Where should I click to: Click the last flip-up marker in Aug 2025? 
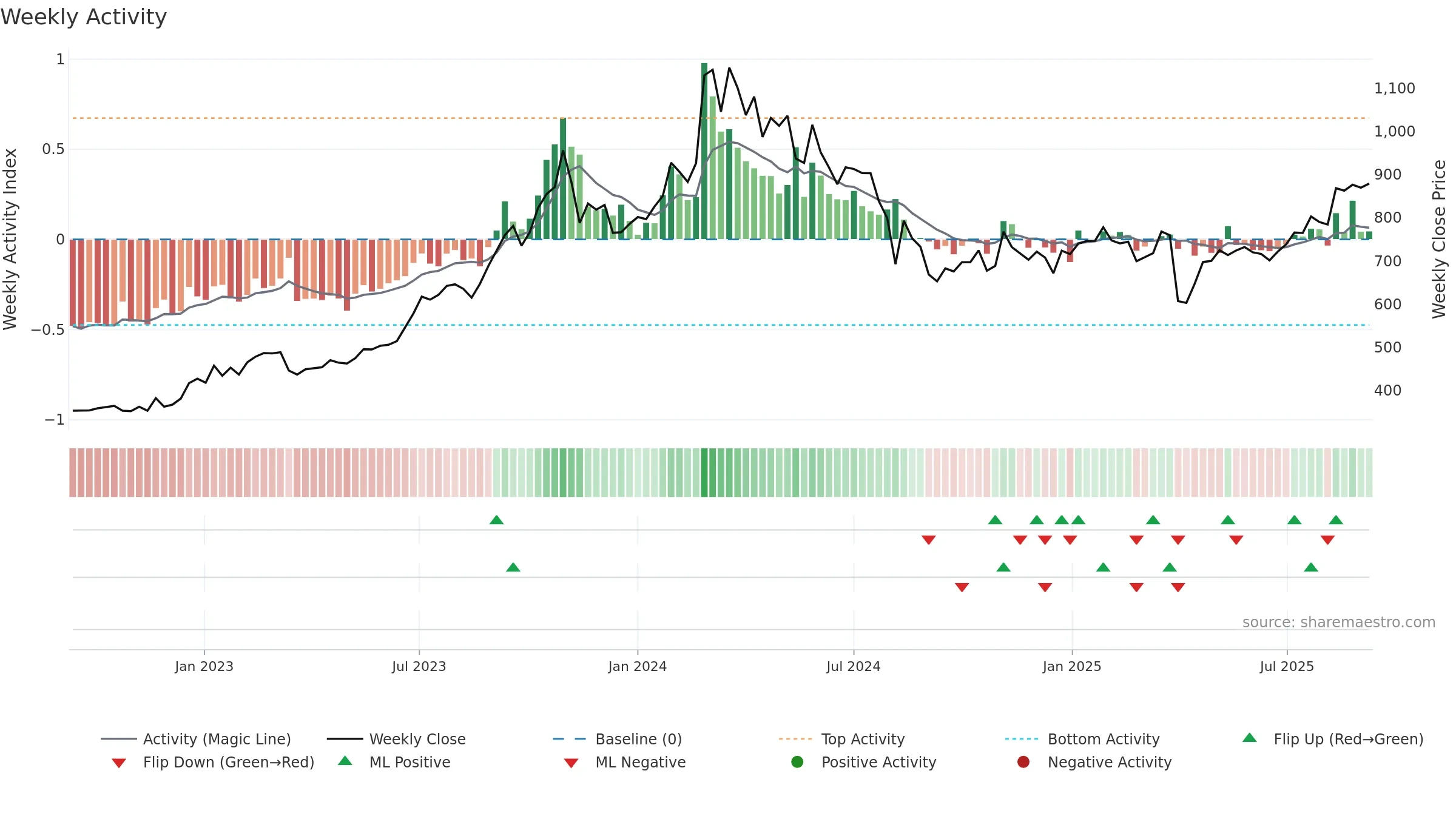(x=1336, y=520)
